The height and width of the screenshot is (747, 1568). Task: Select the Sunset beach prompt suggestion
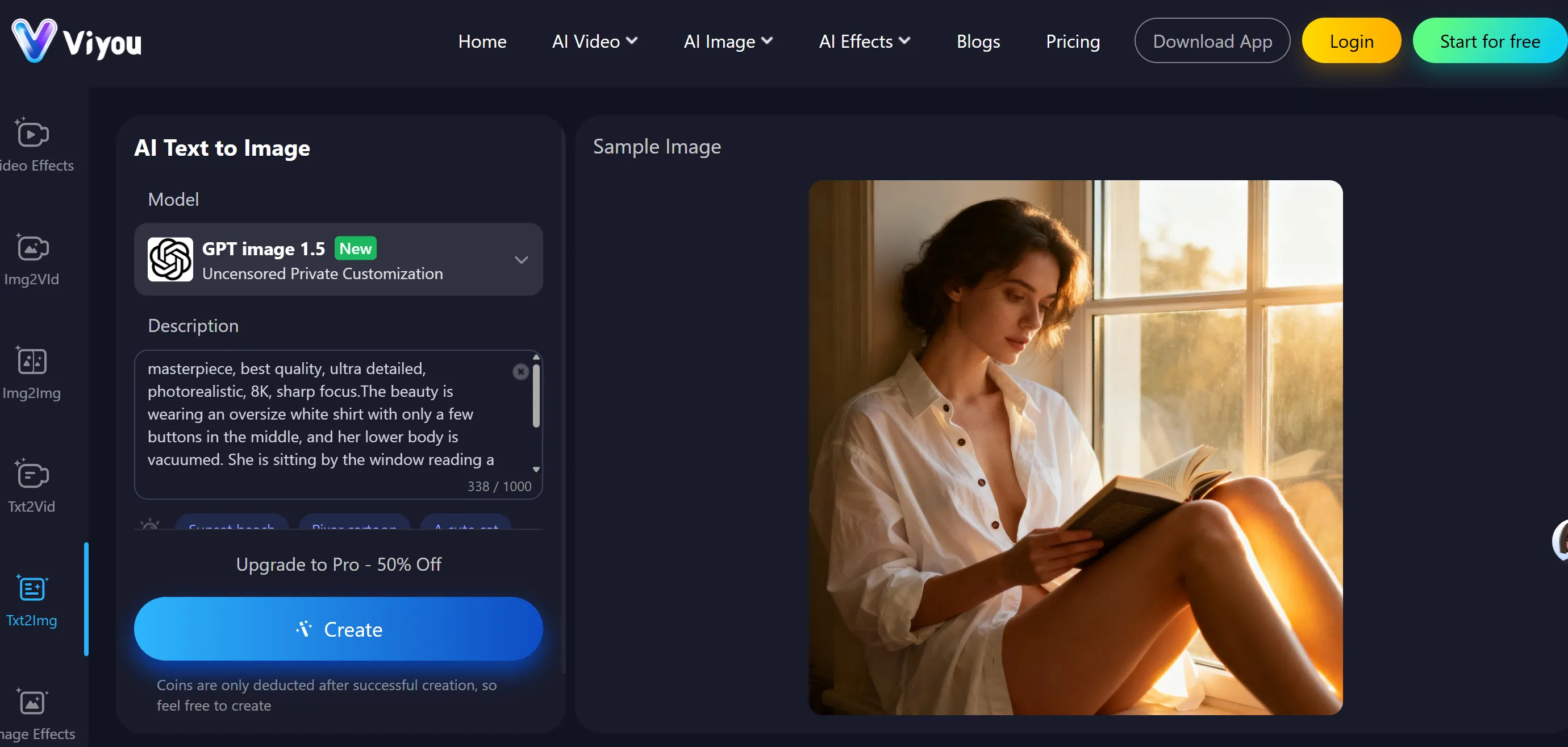[x=231, y=528]
